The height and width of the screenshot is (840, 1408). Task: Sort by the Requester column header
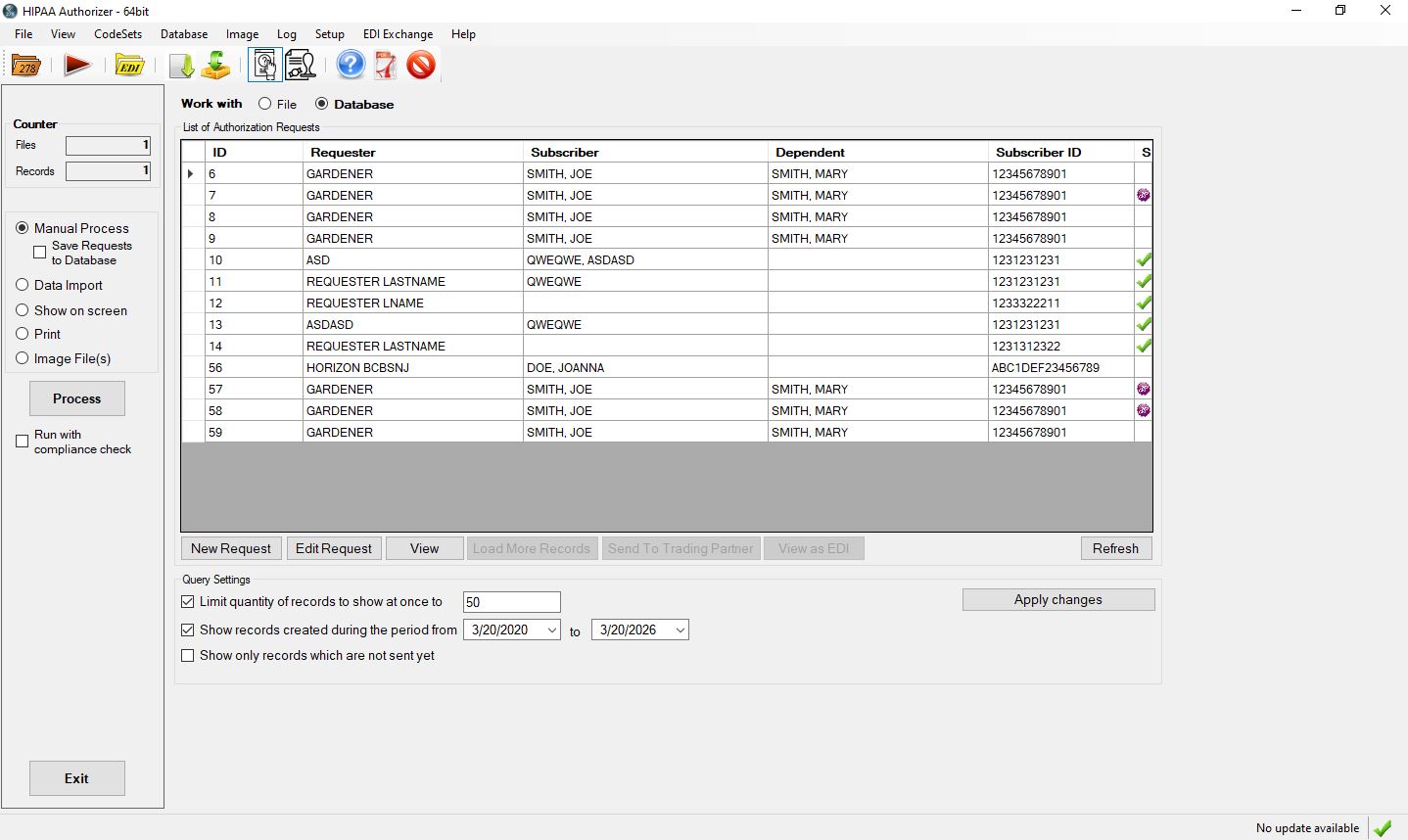[x=413, y=152]
